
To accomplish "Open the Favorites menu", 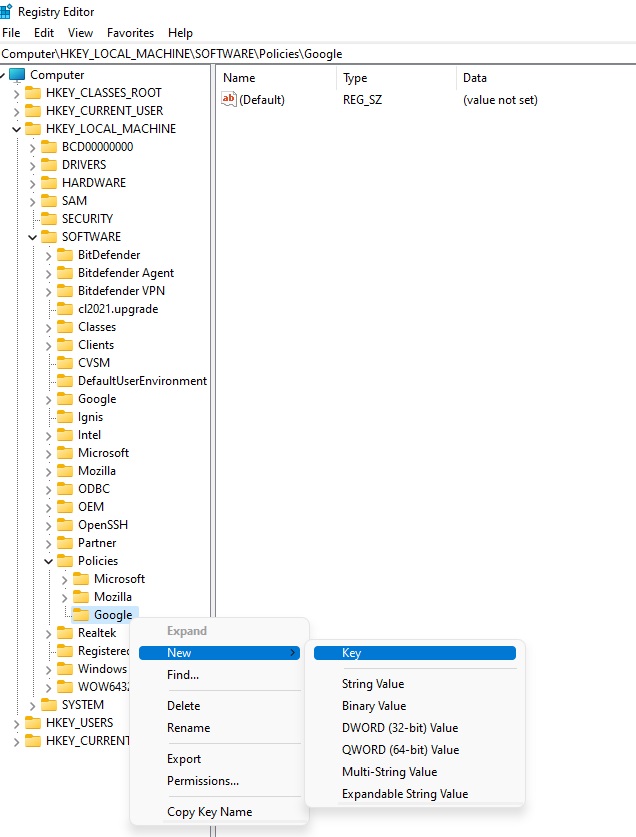I will click(x=130, y=33).
